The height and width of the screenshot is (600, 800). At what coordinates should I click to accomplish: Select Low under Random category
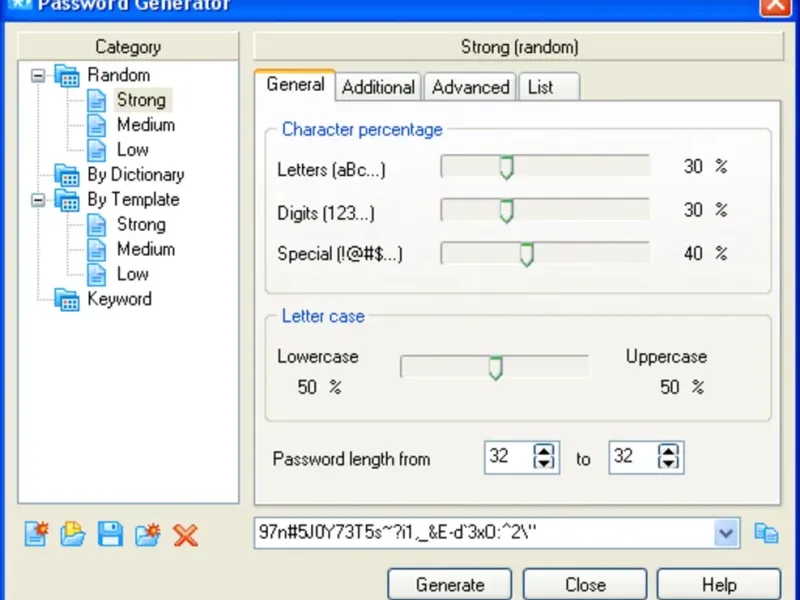[133, 150]
